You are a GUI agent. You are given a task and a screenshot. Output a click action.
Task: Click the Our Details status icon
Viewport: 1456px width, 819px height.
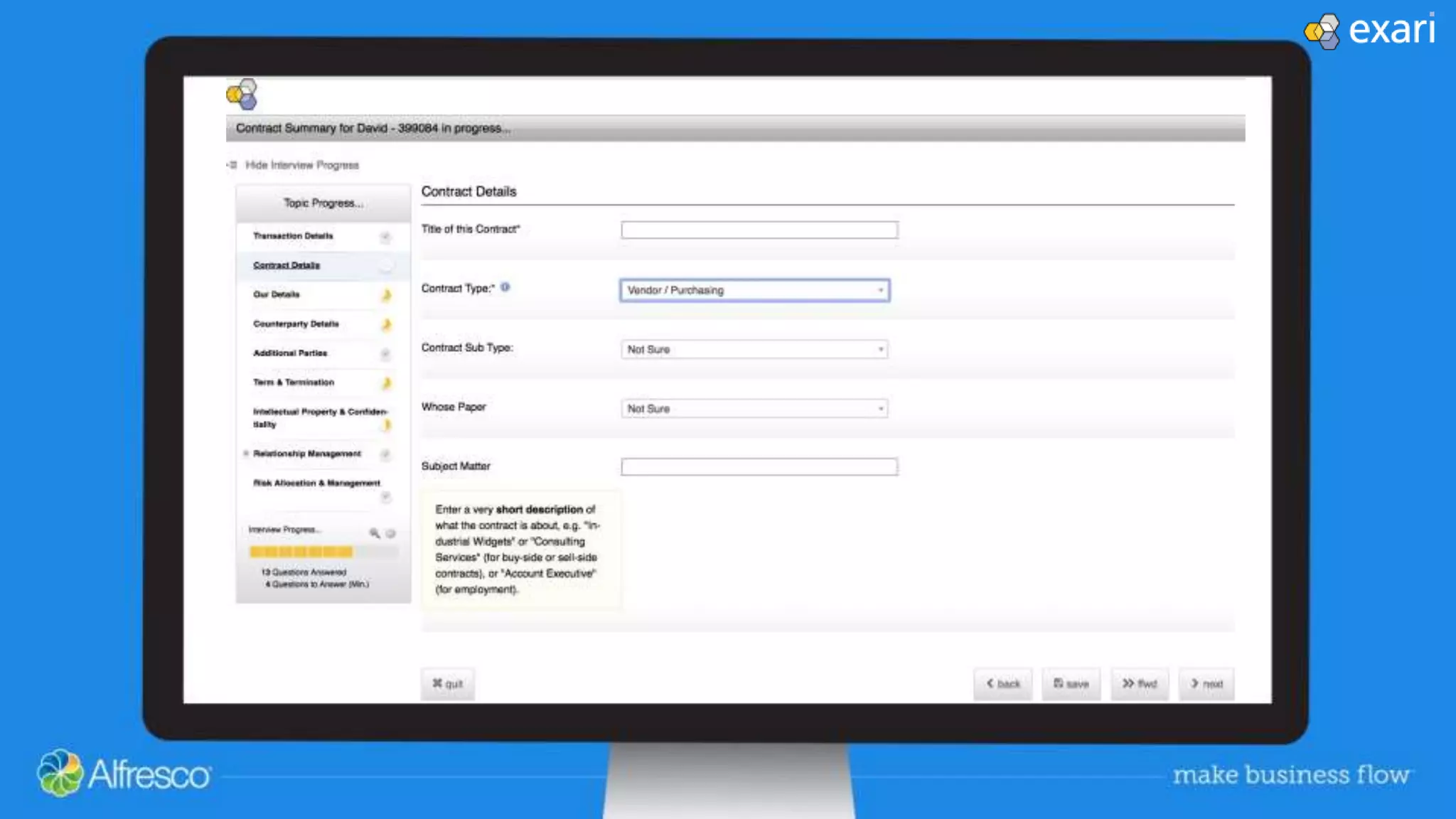[386, 295]
